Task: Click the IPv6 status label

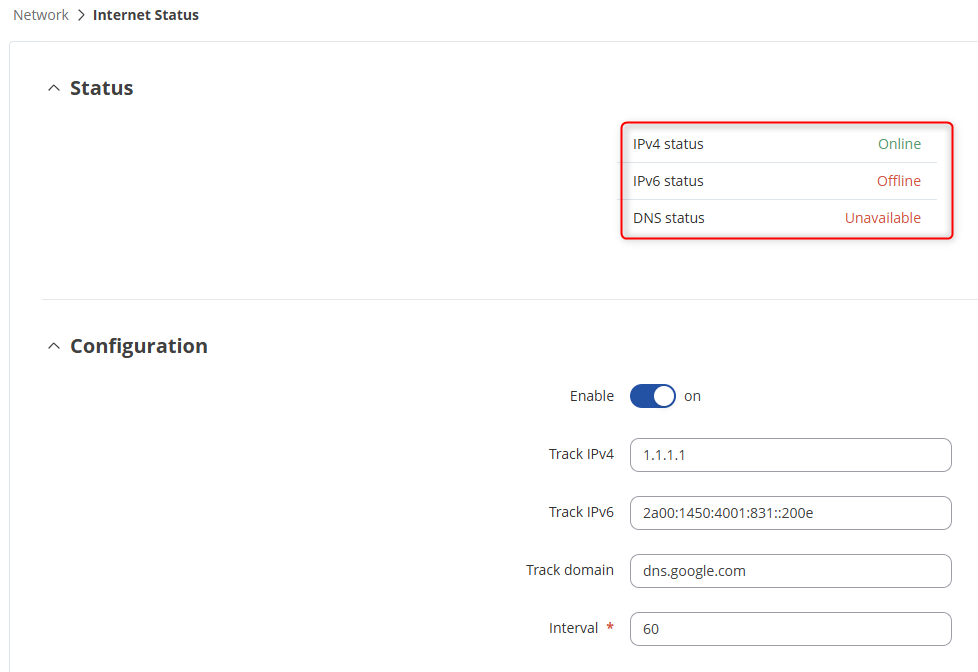Action: pos(668,181)
